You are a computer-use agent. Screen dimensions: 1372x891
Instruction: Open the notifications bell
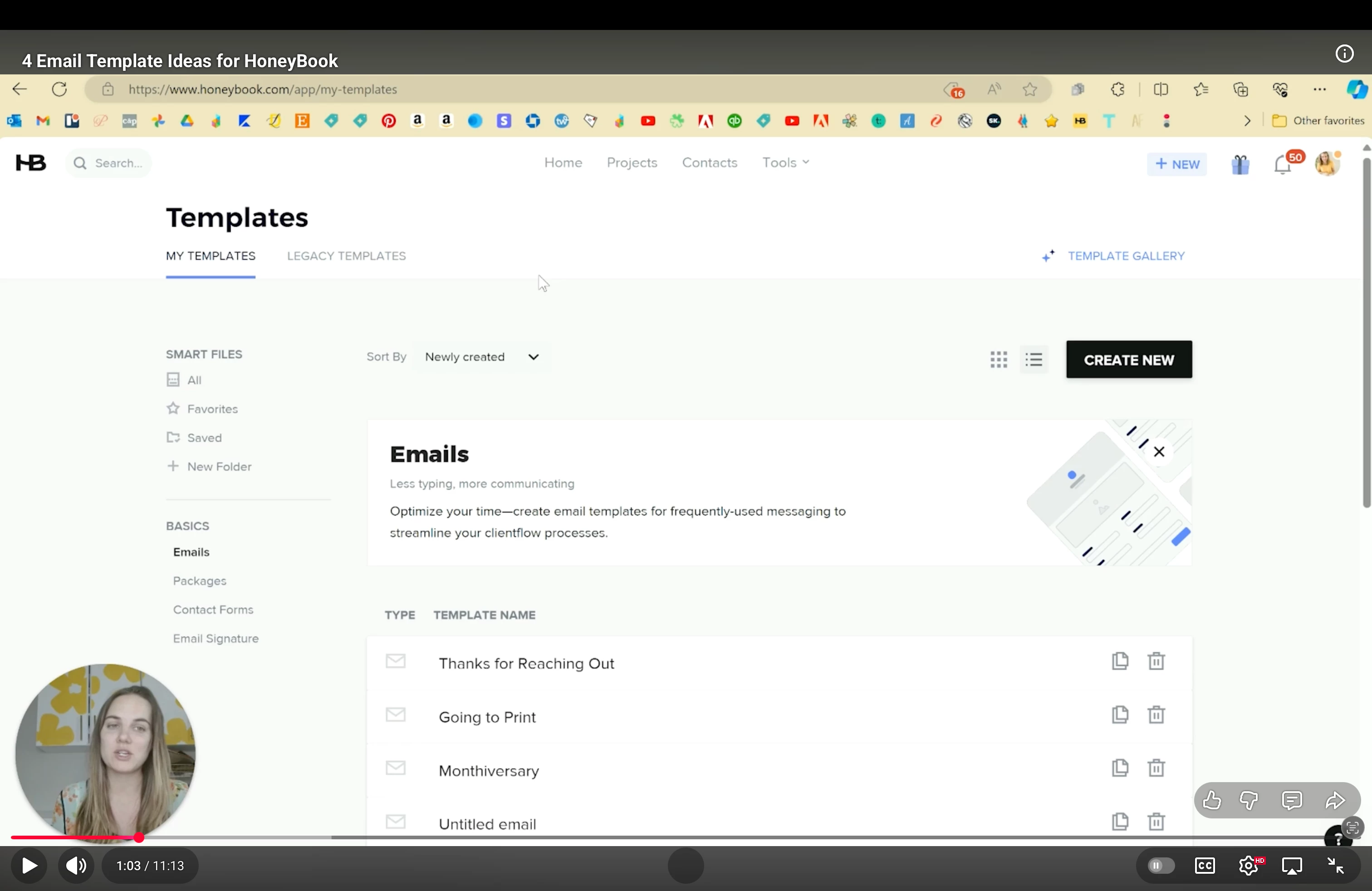(1282, 165)
